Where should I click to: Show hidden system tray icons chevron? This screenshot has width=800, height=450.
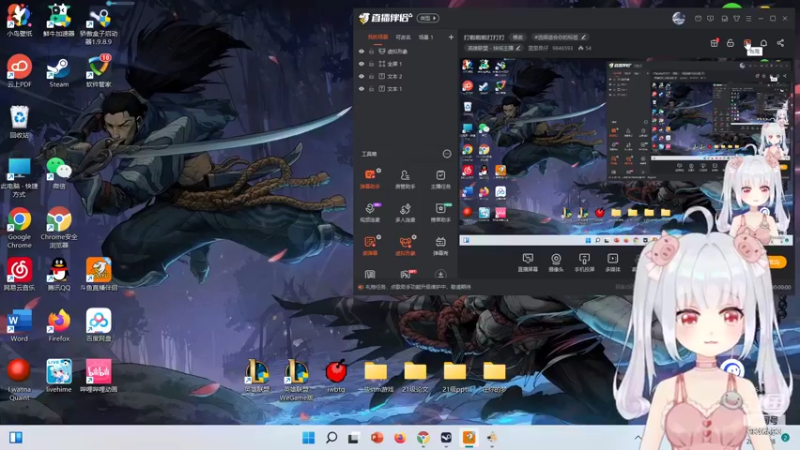coord(638,438)
